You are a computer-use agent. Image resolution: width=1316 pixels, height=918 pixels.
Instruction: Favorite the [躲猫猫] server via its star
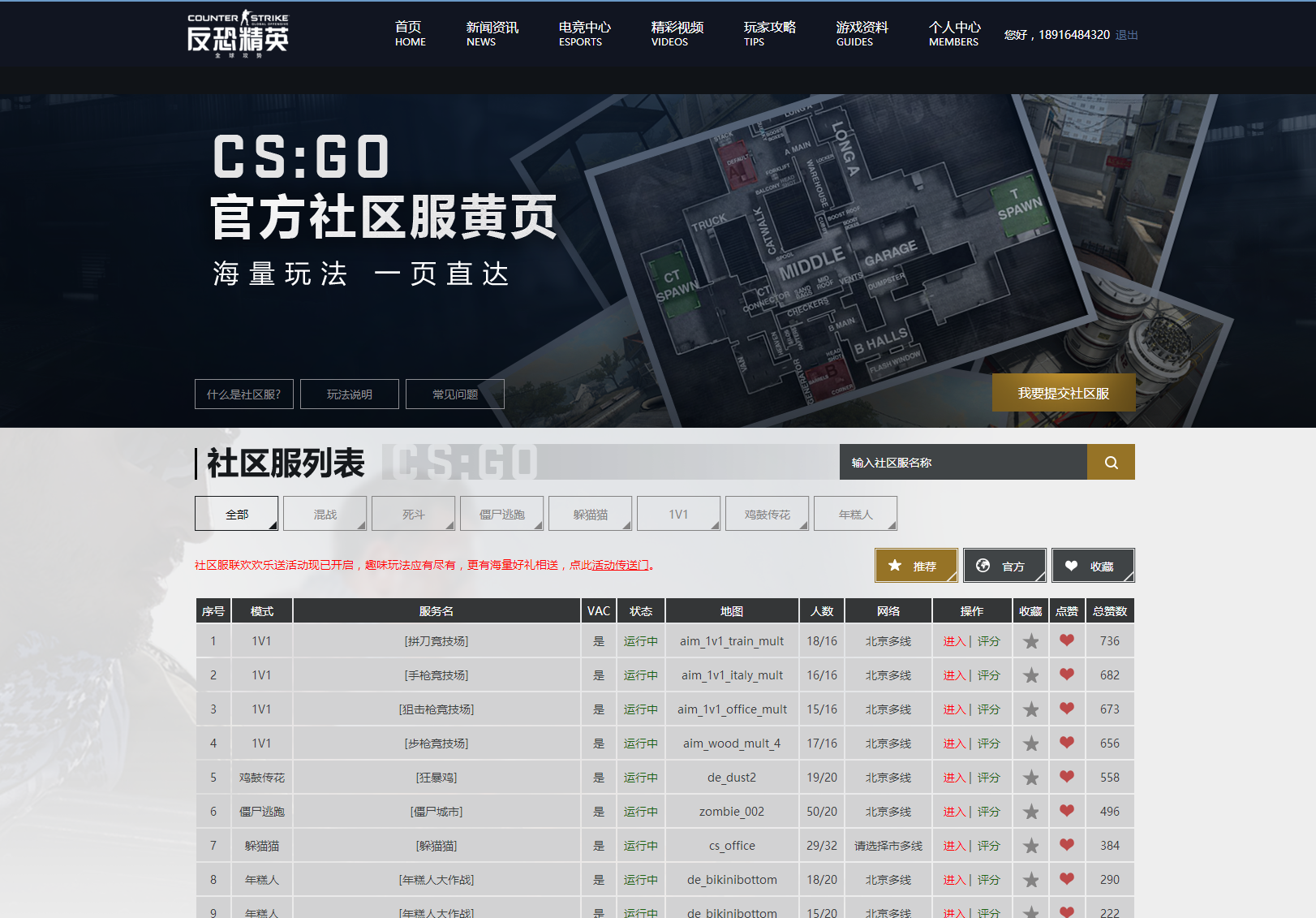pos(1030,845)
